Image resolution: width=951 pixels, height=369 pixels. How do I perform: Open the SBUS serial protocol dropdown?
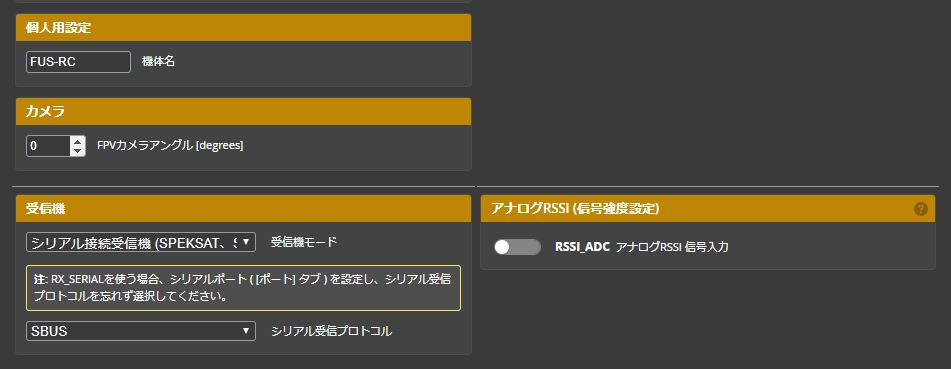coord(141,331)
